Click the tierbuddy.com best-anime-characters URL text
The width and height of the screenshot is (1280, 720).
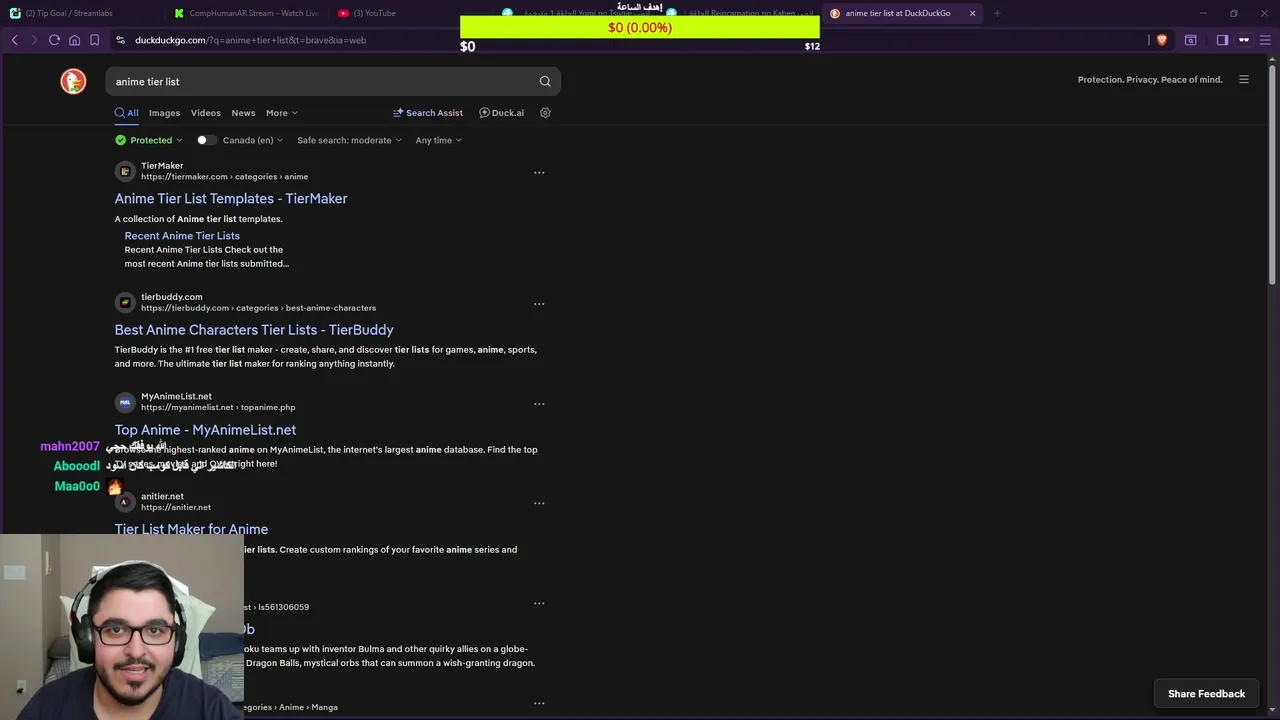coord(258,308)
